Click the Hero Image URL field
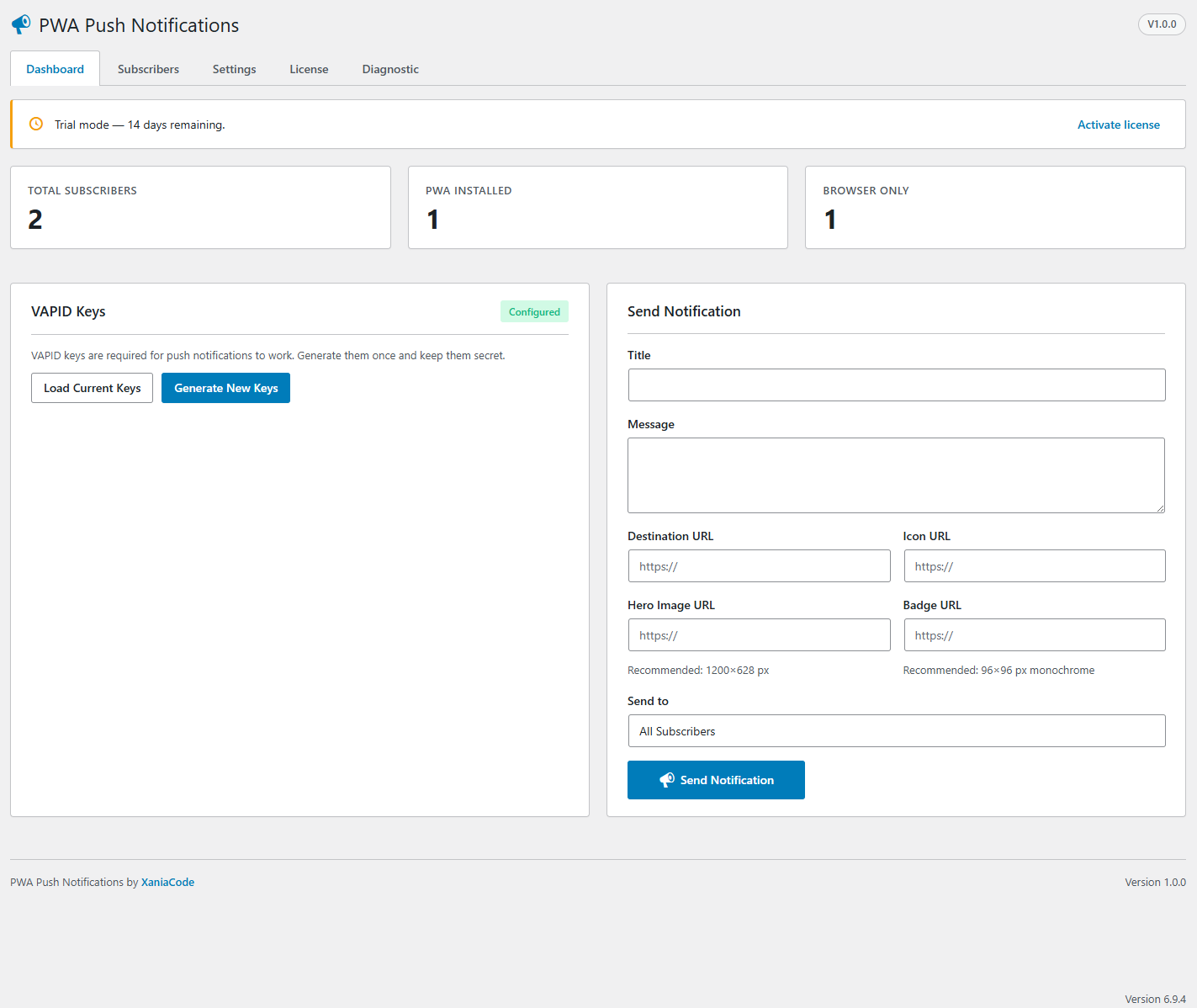The image size is (1197, 1008). tap(759, 634)
